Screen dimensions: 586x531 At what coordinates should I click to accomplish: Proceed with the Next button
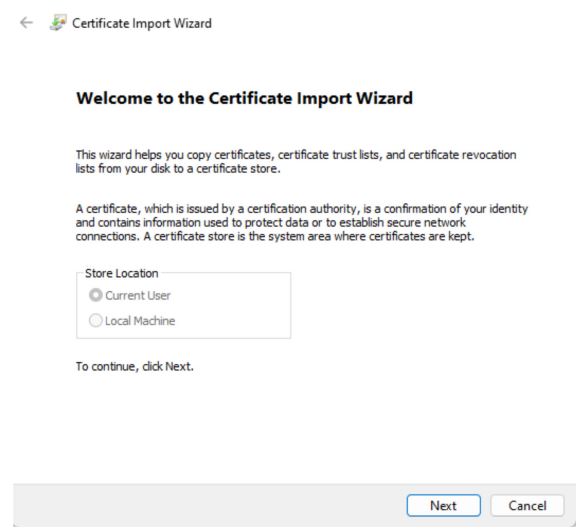443,506
